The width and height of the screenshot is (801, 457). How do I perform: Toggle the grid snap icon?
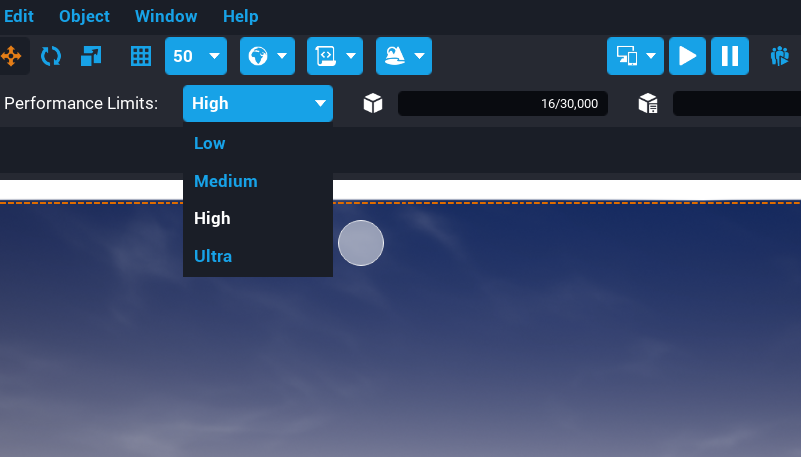pyautogui.click(x=141, y=56)
